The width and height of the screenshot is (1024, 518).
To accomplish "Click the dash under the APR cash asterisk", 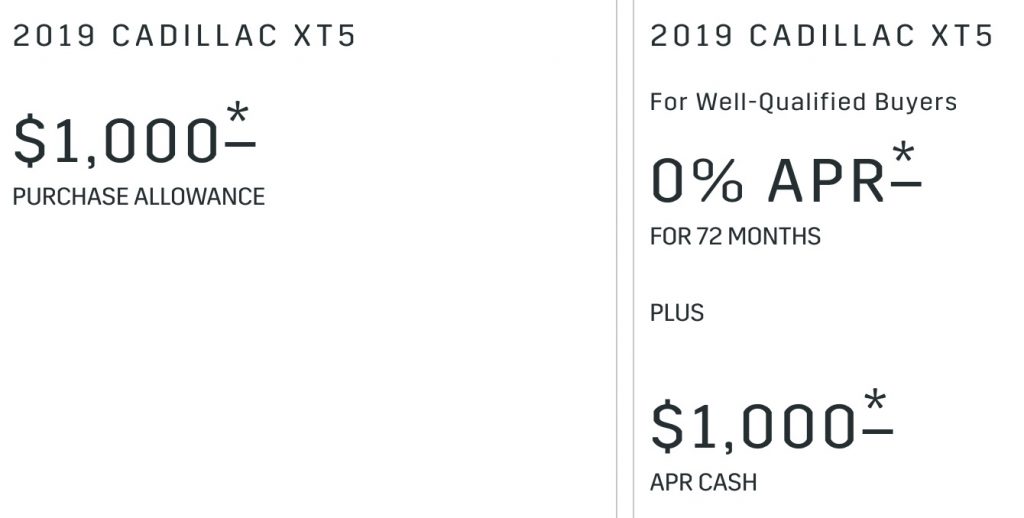I will pyautogui.click(x=878, y=430).
